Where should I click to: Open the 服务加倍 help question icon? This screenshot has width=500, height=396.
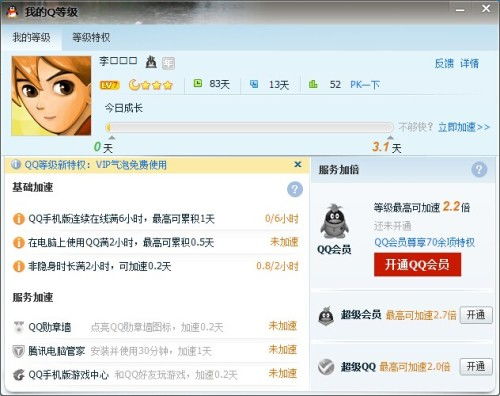point(479,170)
